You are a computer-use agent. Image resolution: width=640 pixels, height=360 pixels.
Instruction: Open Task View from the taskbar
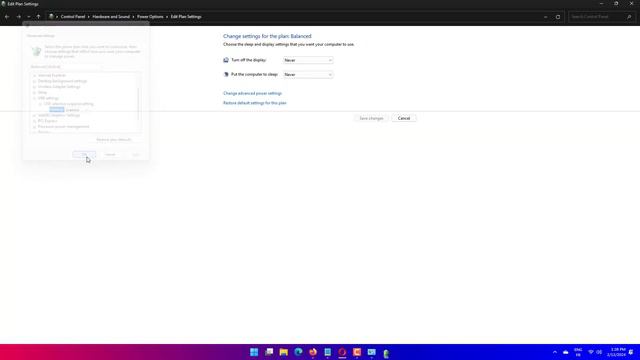click(x=269, y=352)
